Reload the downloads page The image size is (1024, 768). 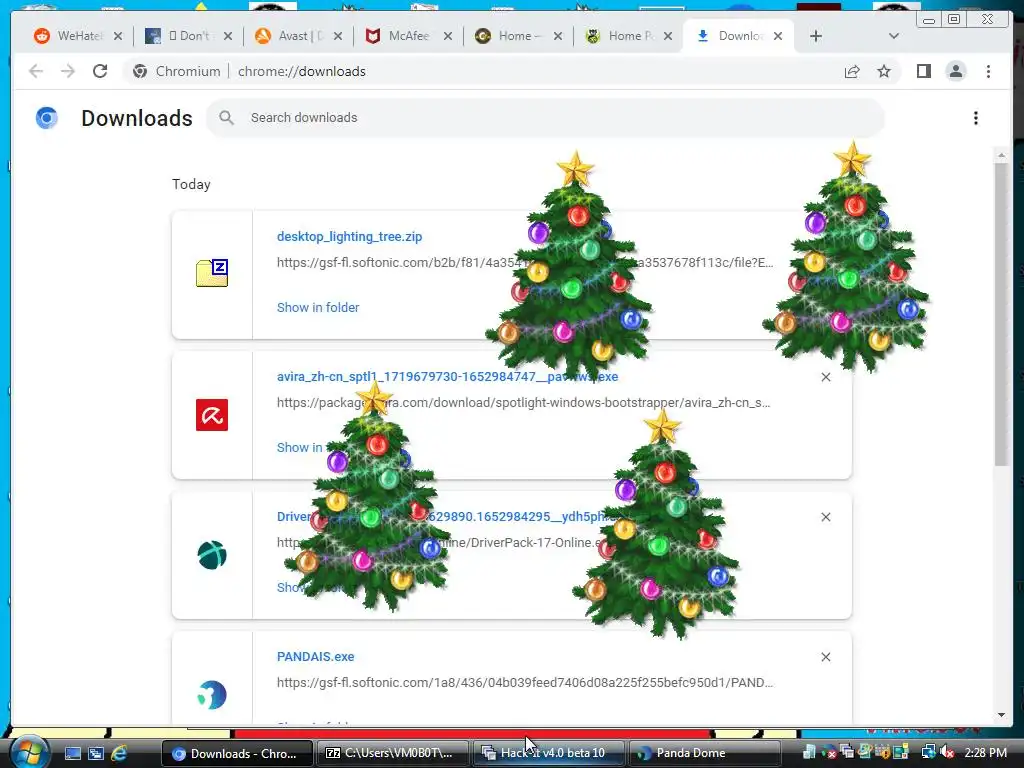click(x=100, y=71)
